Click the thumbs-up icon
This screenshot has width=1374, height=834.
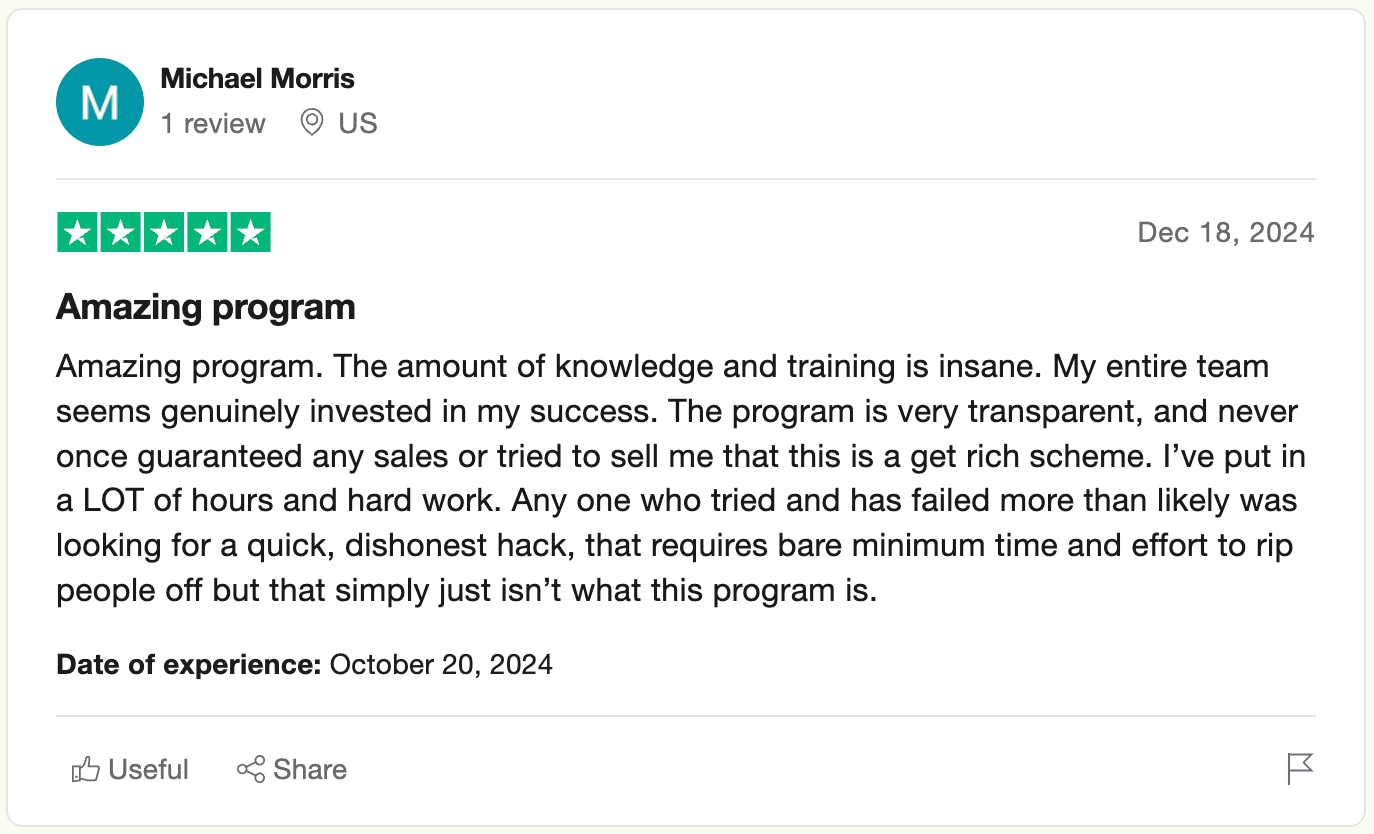click(85, 769)
